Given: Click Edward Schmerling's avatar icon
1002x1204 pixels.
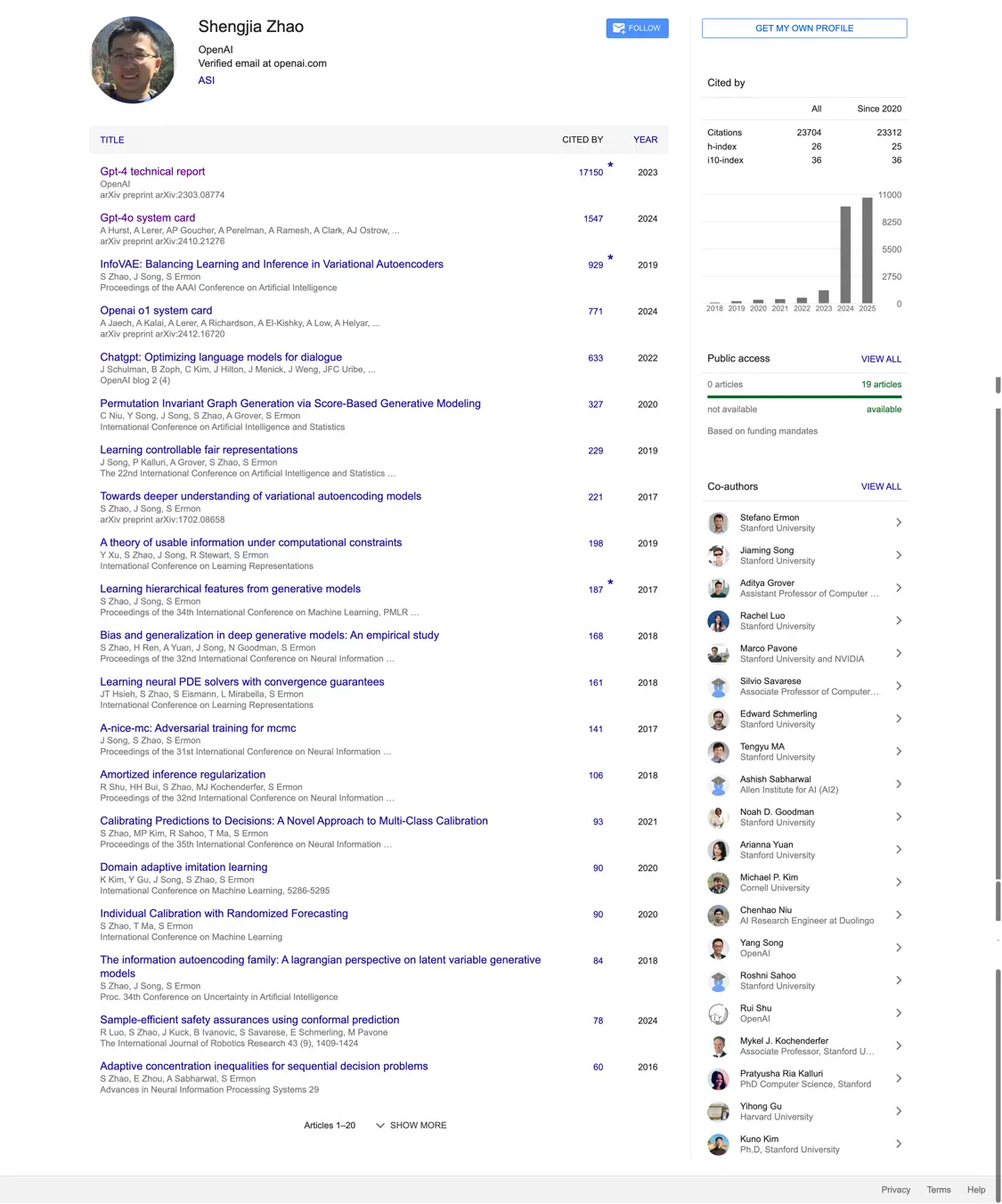Looking at the screenshot, I should point(718,719).
